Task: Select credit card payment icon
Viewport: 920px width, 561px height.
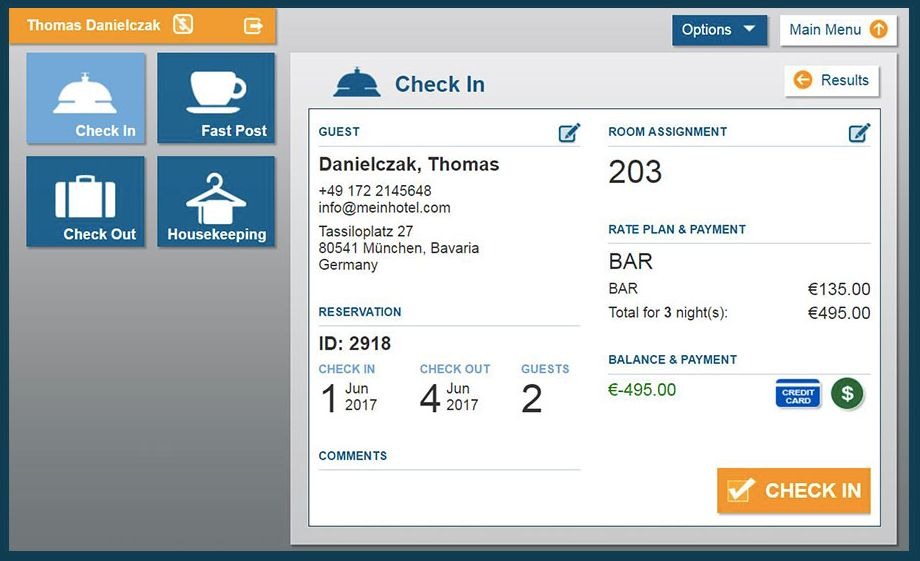Action: coord(798,393)
